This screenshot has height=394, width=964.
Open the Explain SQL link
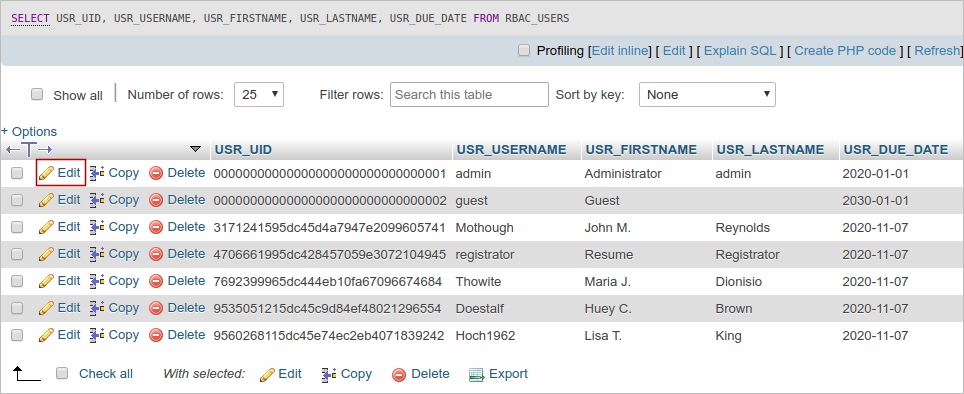740,51
